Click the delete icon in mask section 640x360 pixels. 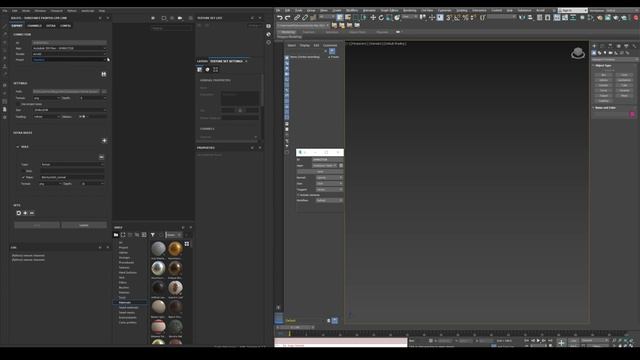click(x=101, y=157)
